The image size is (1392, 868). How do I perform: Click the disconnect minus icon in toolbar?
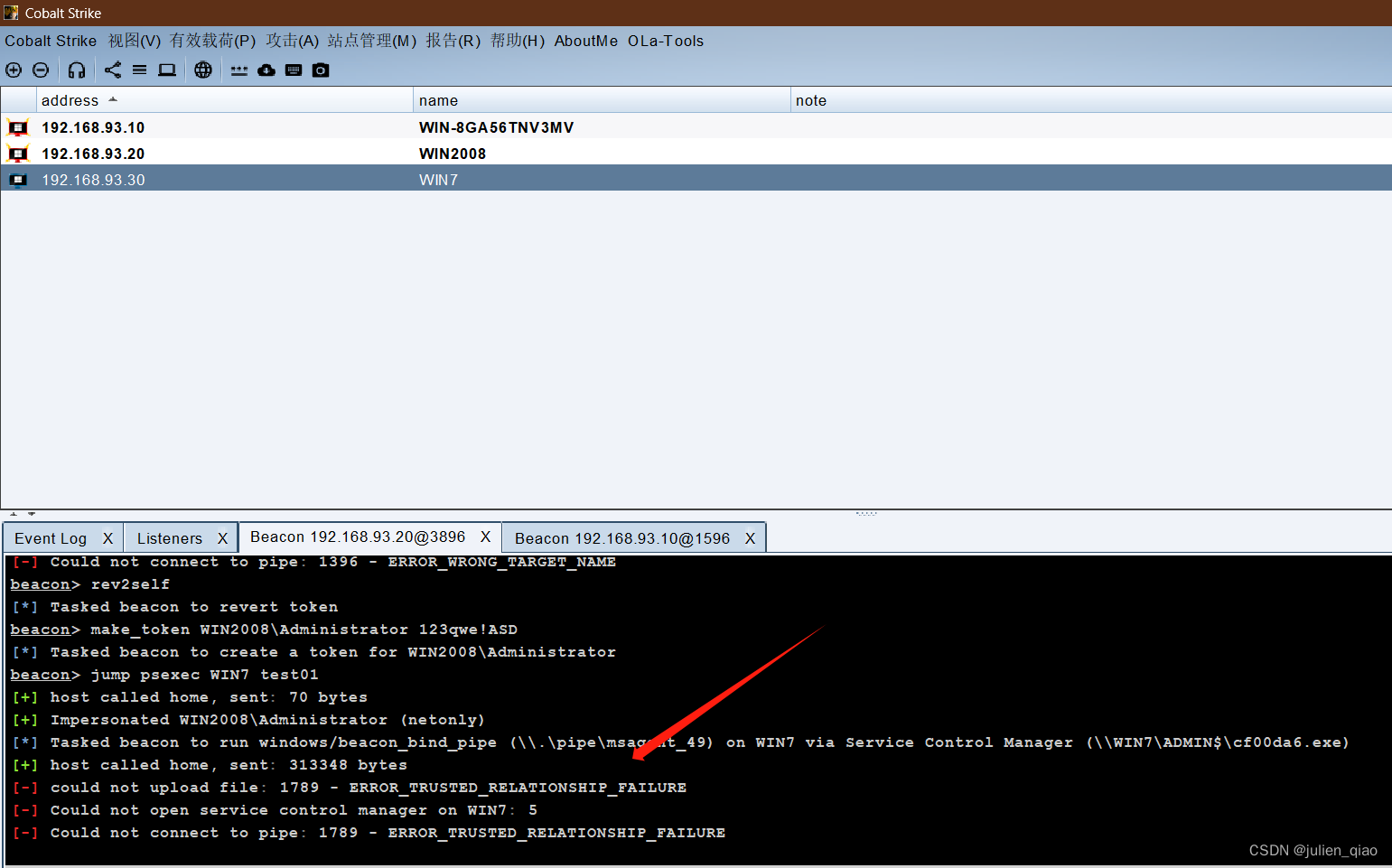point(41,70)
